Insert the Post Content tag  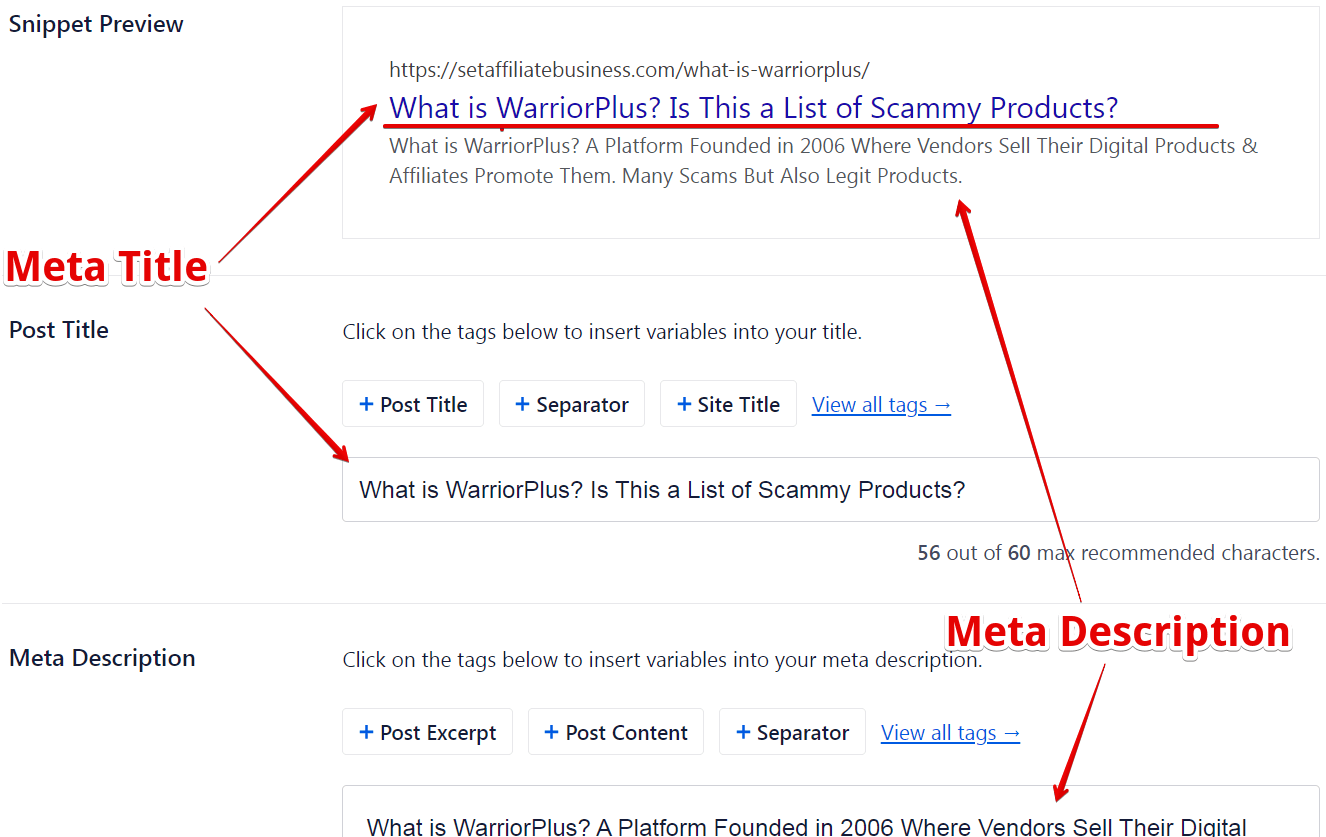pos(615,732)
